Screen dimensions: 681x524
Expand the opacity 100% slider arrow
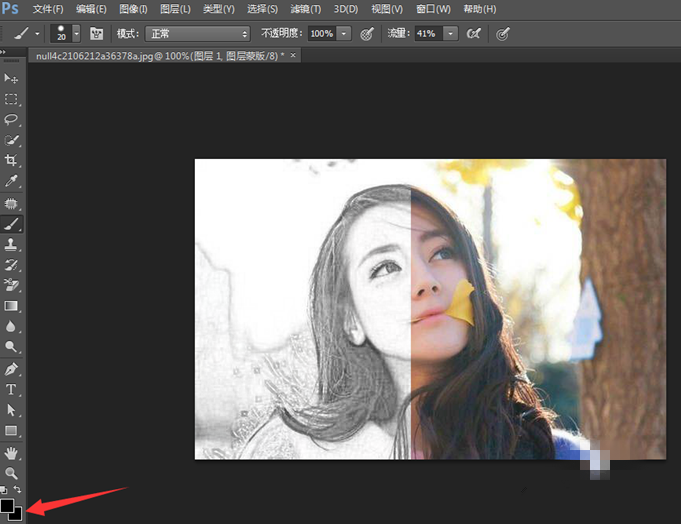tap(344, 34)
